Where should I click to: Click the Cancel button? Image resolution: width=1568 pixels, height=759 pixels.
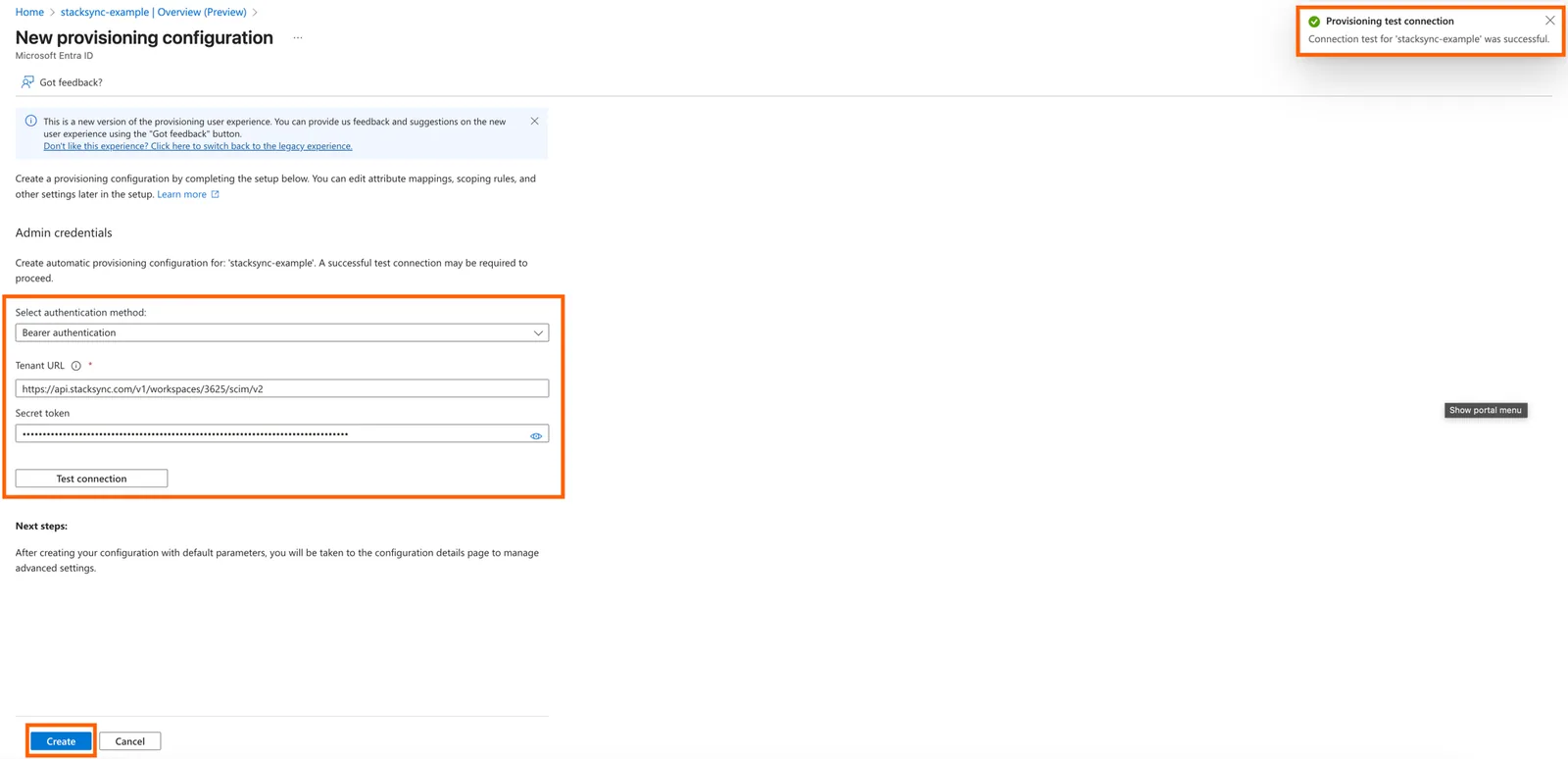point(129,741)
